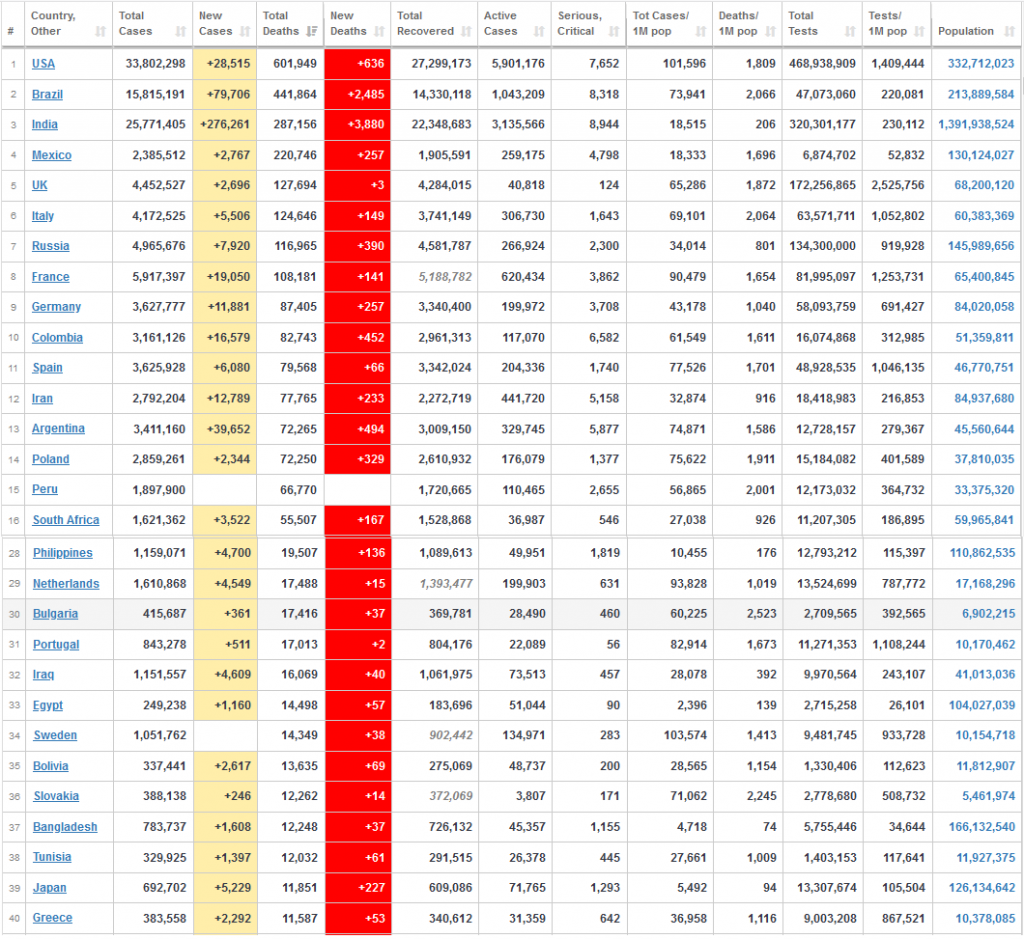Click the Serious, Critical sort icon
The height and width of the screenshot is (939, 1024).
point(615,32)
